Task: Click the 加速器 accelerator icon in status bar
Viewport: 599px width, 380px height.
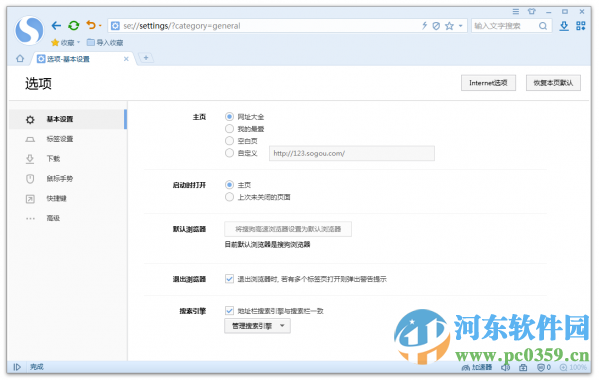Action: coord(477,367)
